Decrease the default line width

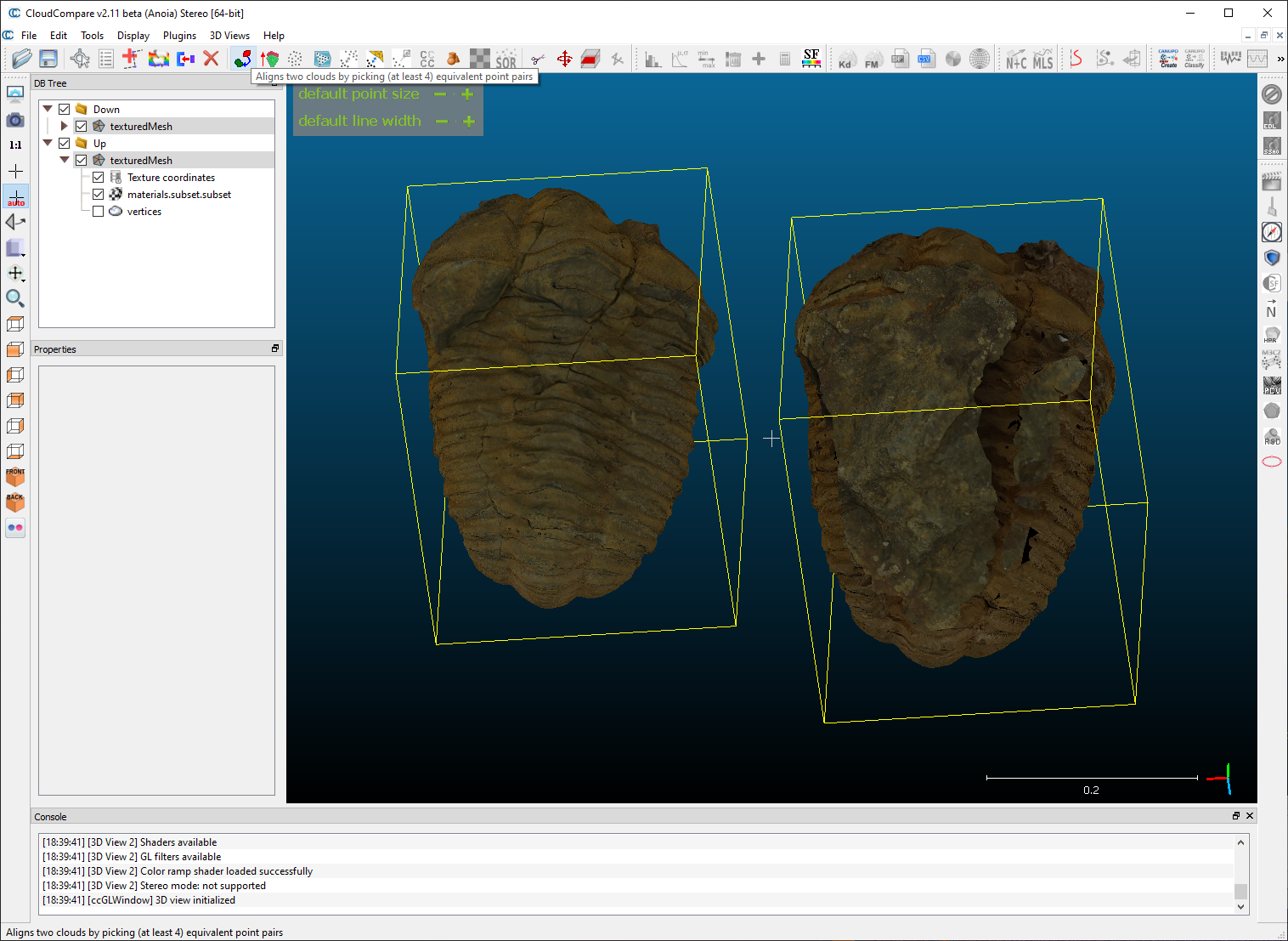click(x=441, y=121)
